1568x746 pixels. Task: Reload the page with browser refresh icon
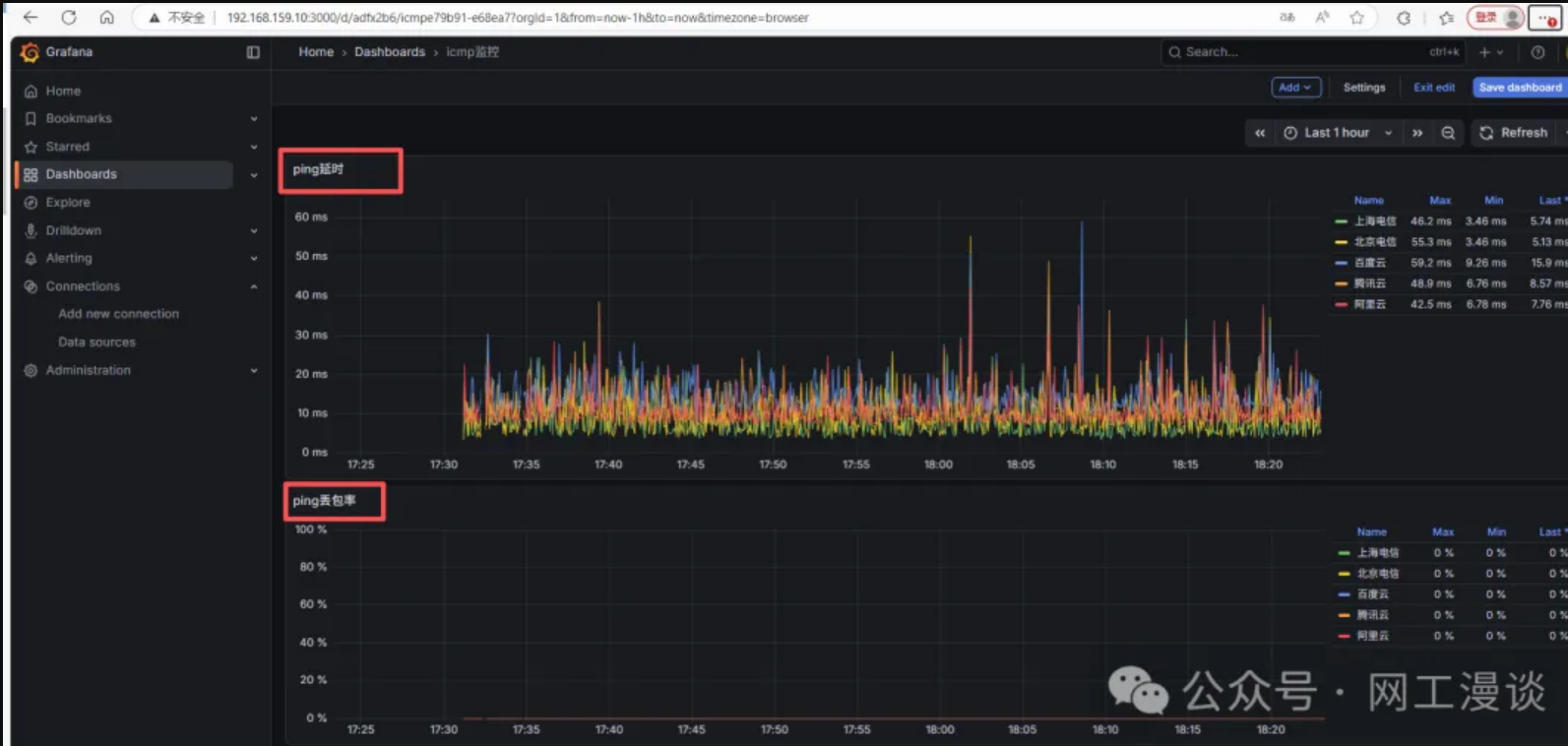pos(69,18)
